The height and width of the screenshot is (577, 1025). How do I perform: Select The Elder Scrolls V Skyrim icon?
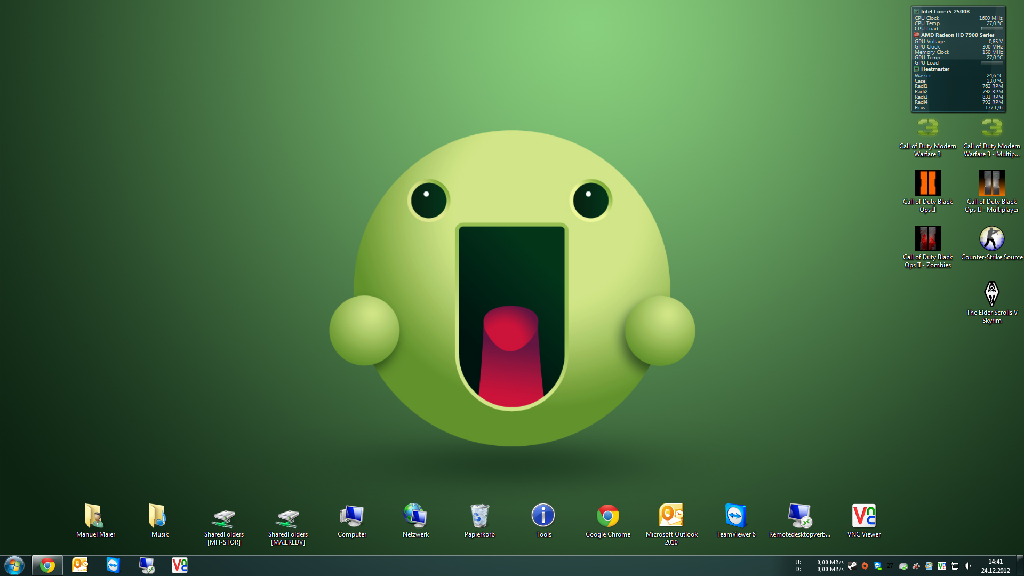coord(991,294)
